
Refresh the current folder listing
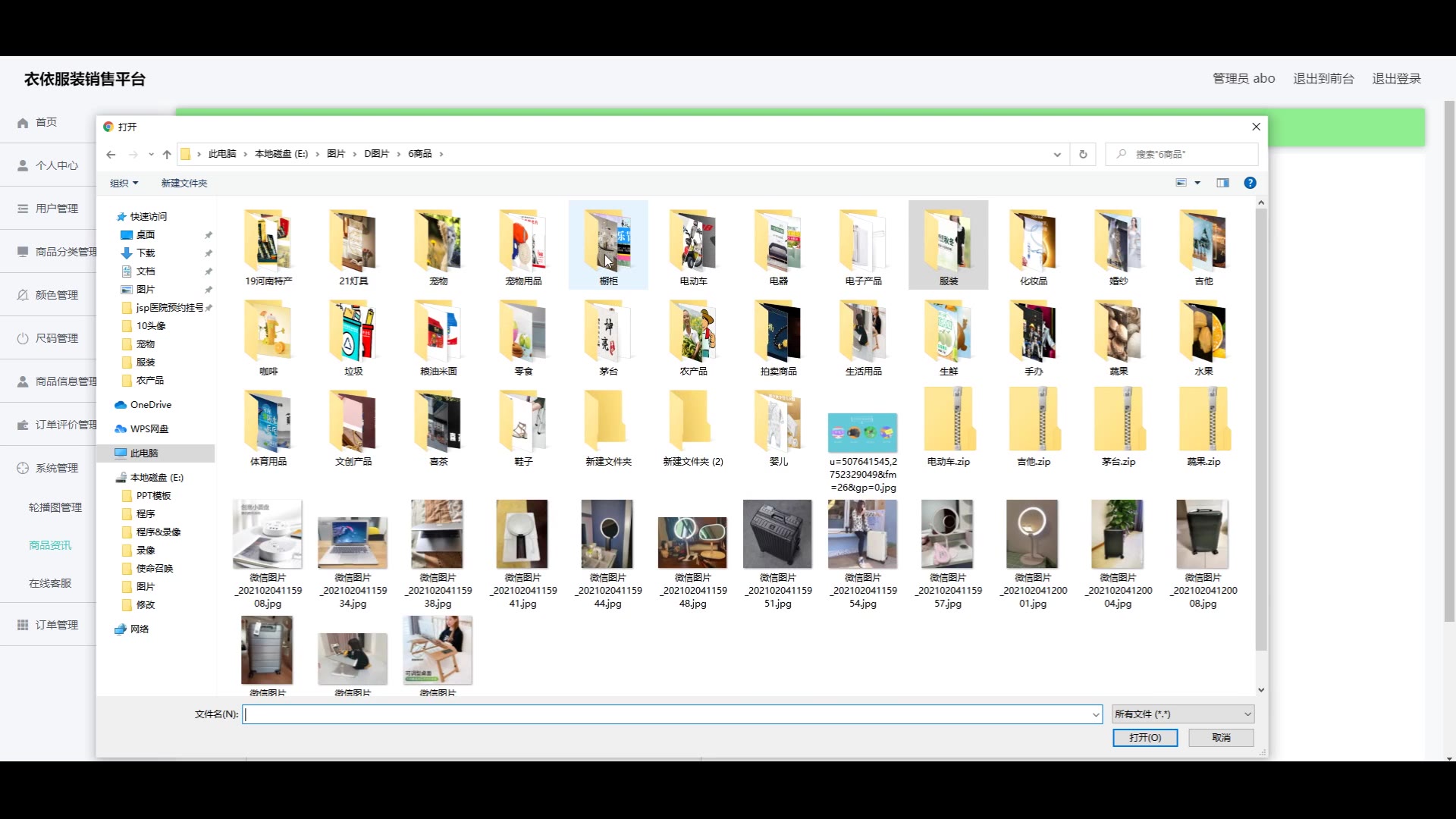(1083, 154)
